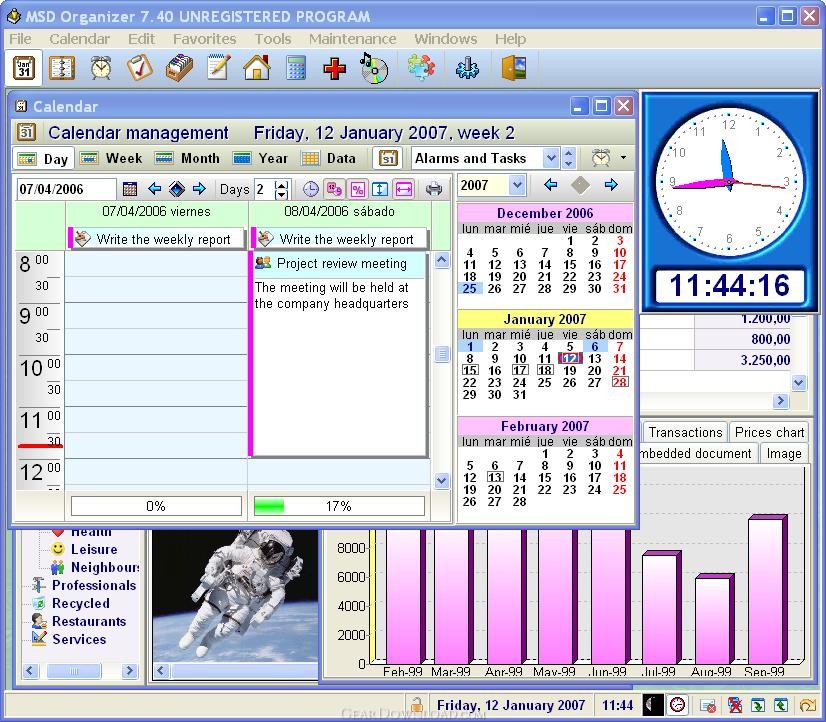Viewport: 826px width, 722px height.
Task: Open the alarm clock dropdown arrow
Action: (624, 157)
